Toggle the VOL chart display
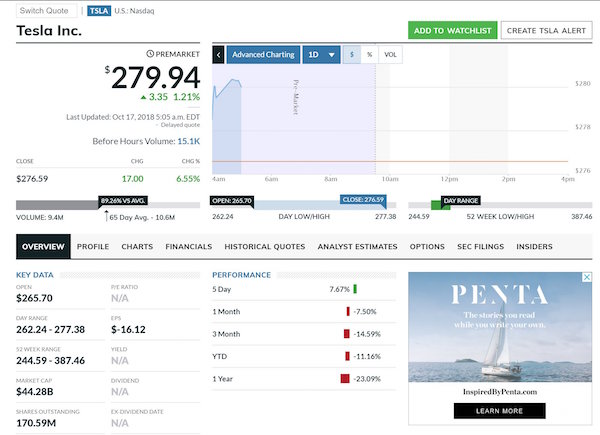600x435 pixels. (x=390, y=55)
